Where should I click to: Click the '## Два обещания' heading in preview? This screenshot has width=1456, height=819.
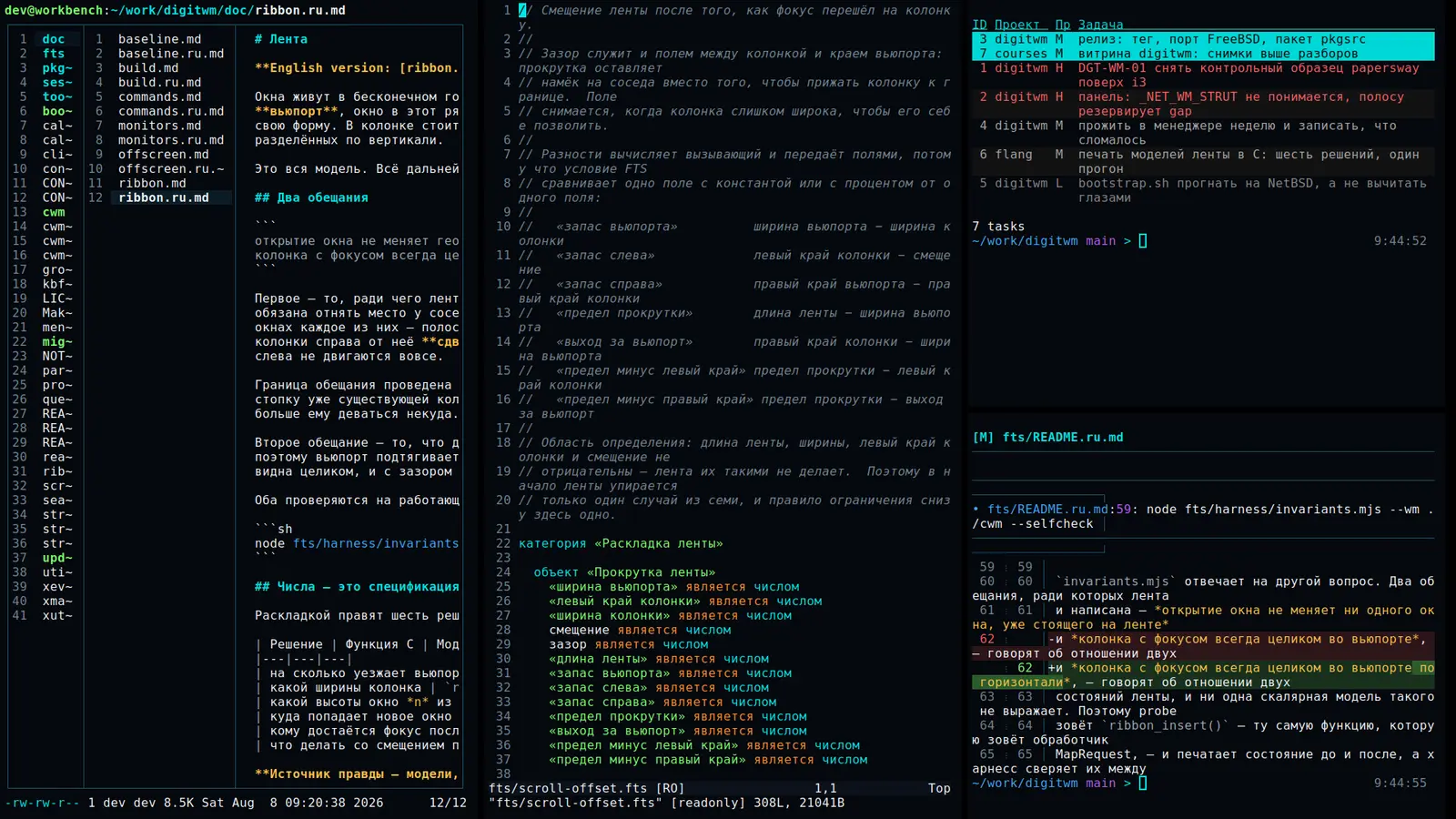point(311,197)
